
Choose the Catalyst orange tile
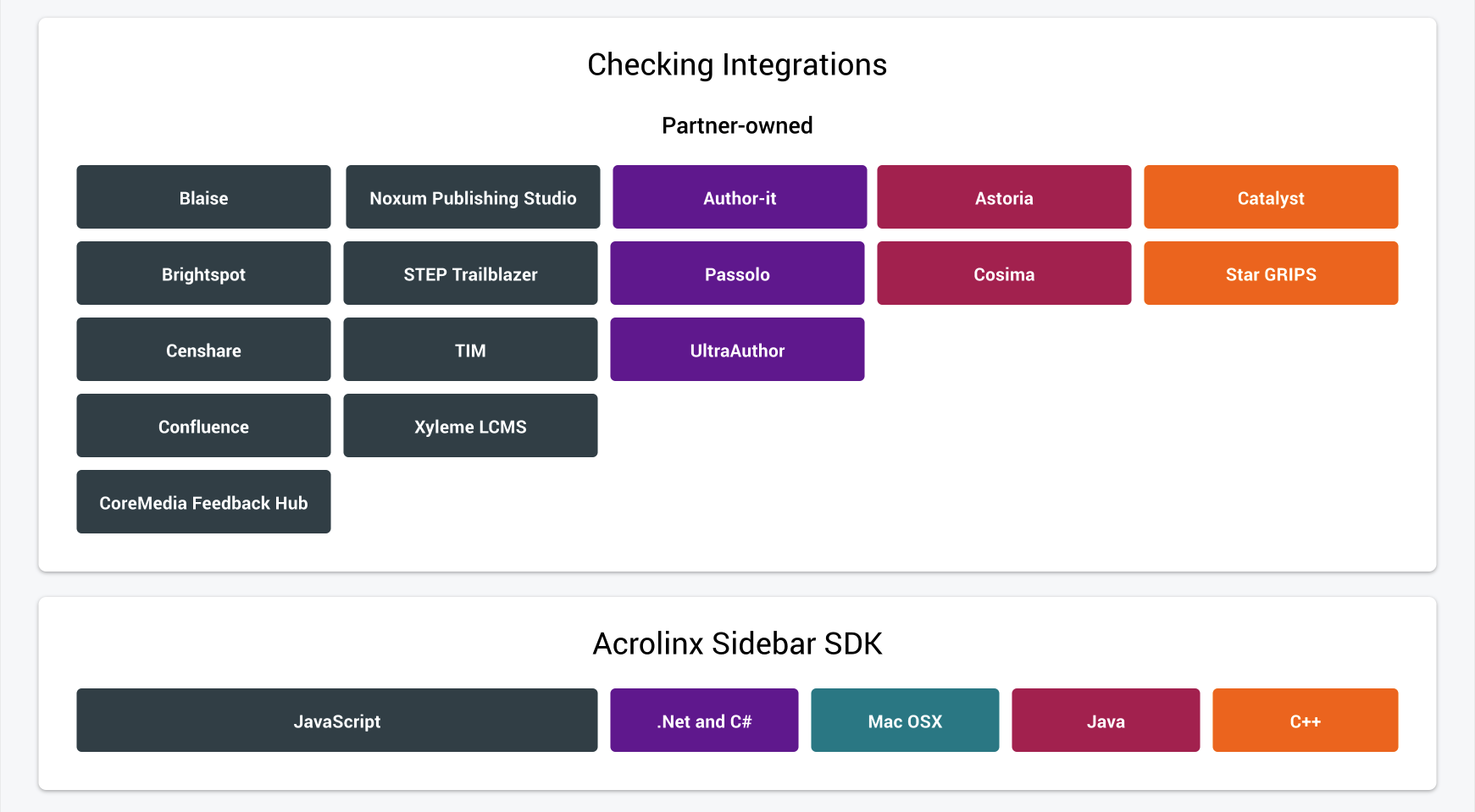coord(1271,196)
